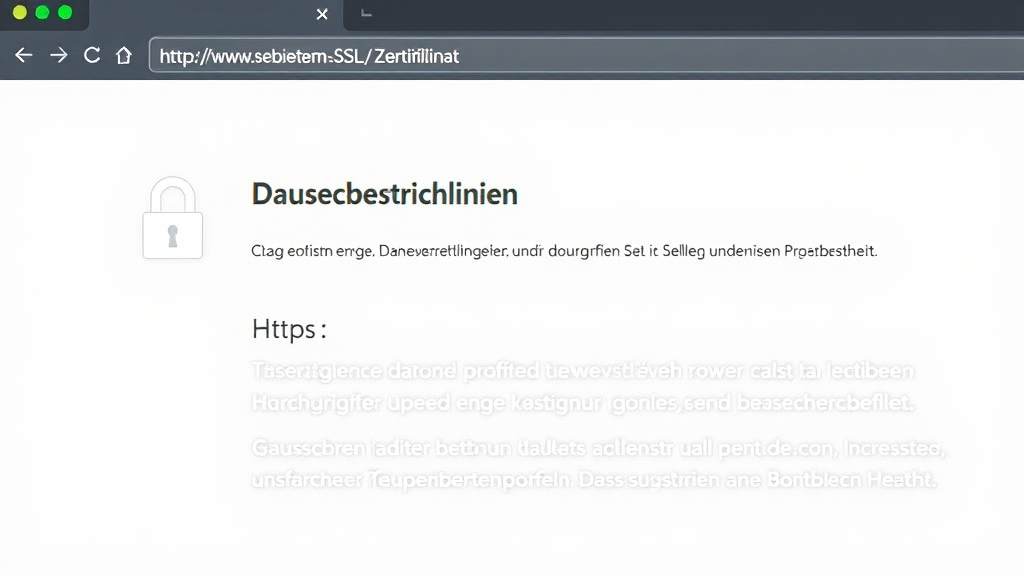Viewport: 1024px width, 576px height.
Task: Click the first faded paragraph under Https
Action: click(x=585, y=386)
